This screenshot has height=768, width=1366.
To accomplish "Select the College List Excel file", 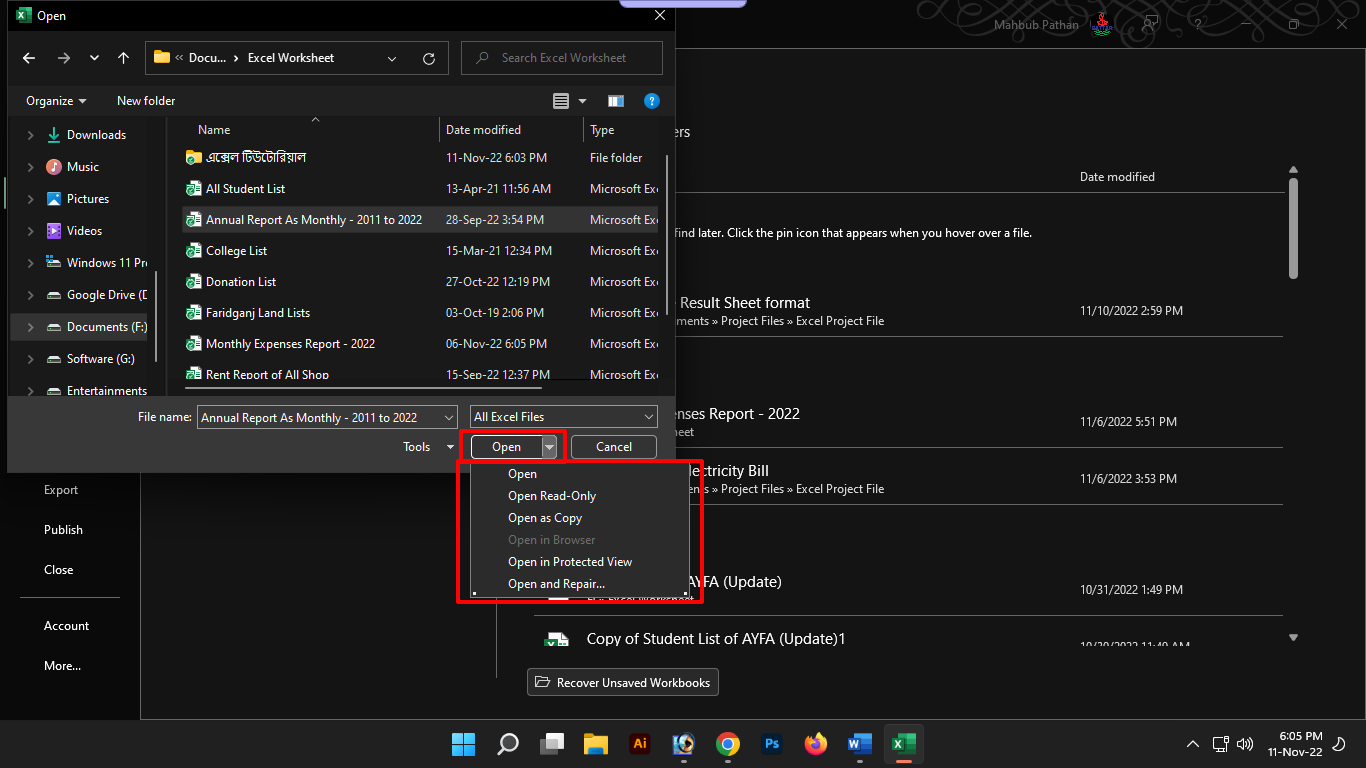I will (x=236, y=251).
